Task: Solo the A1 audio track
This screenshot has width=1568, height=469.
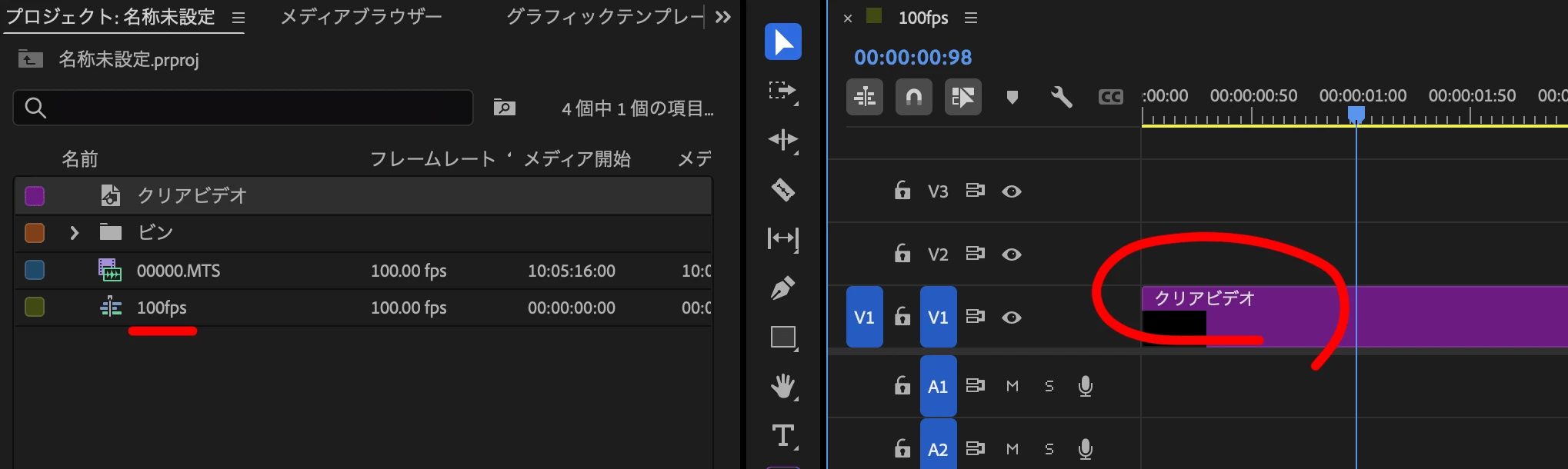Action: 1049,386
